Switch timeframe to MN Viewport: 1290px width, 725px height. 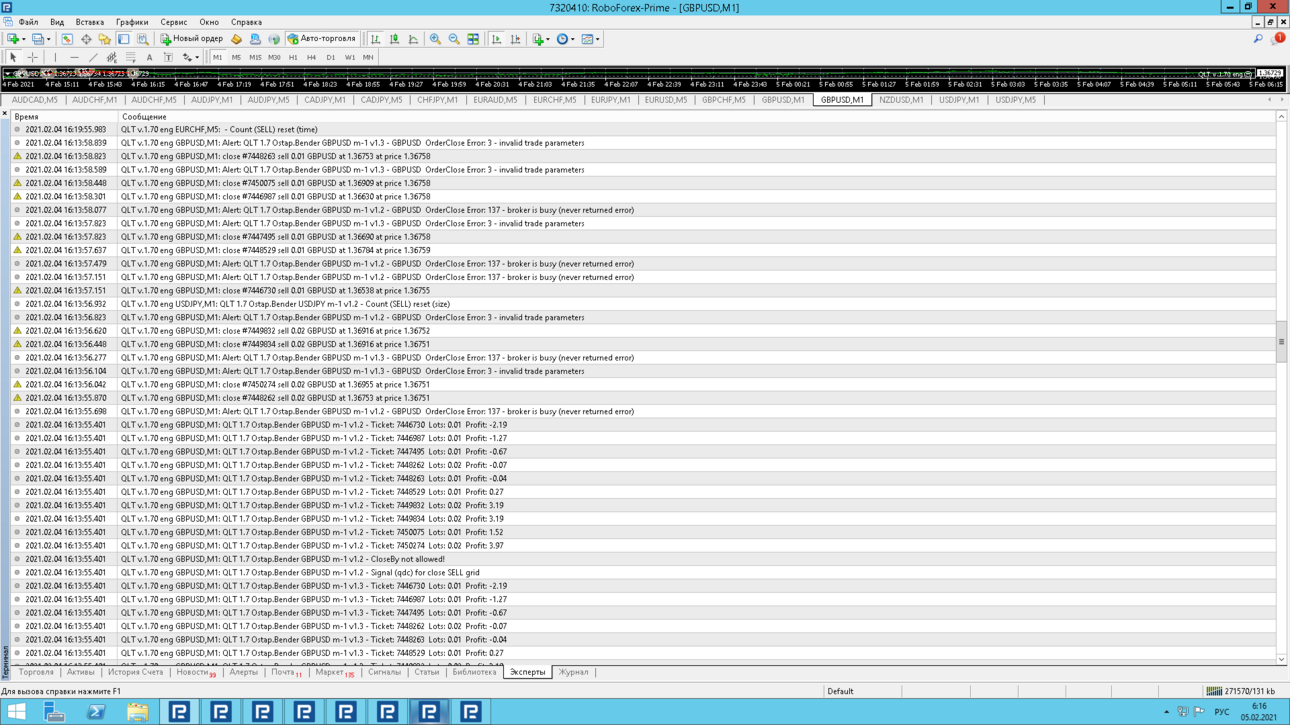(x=368, y=57)
